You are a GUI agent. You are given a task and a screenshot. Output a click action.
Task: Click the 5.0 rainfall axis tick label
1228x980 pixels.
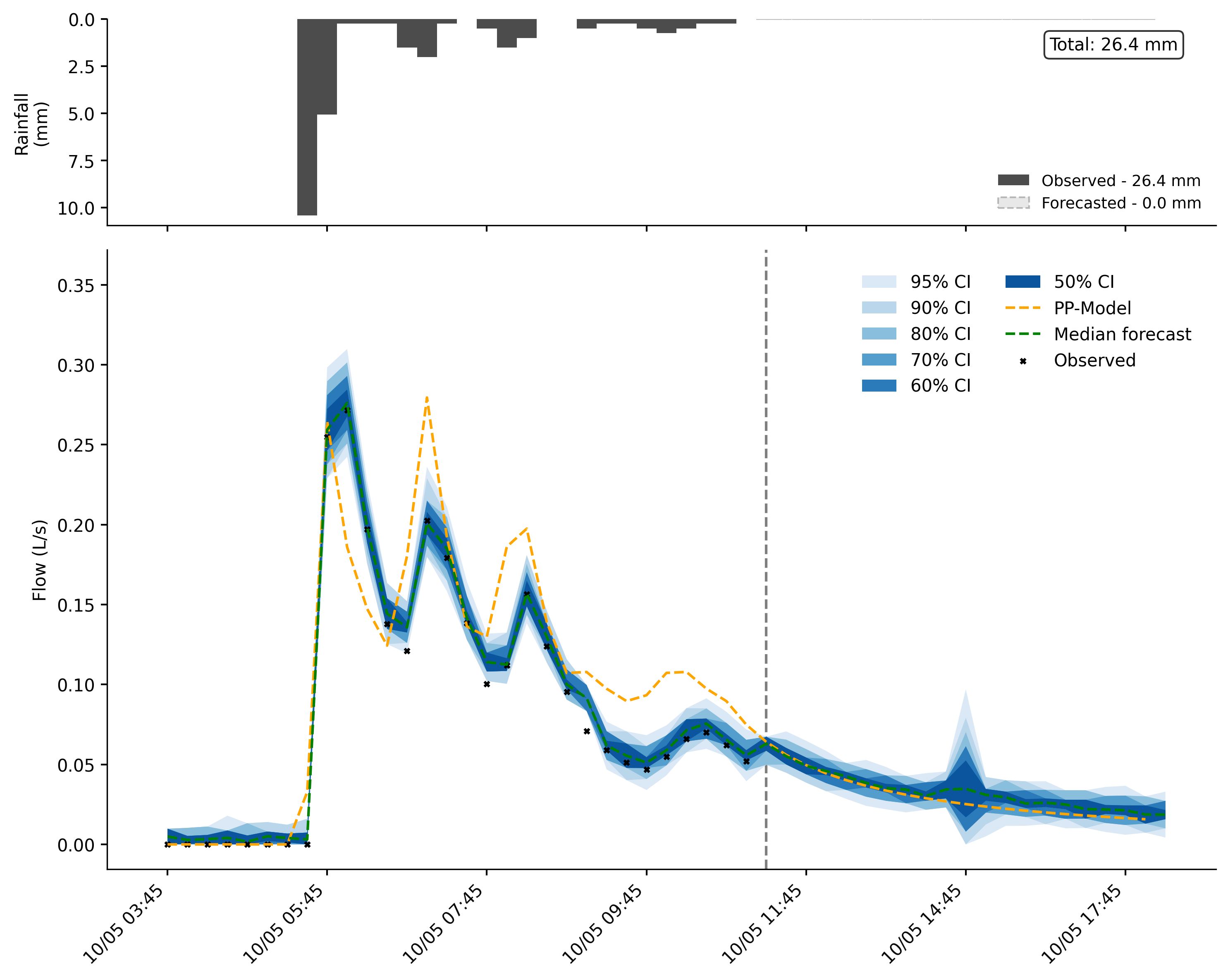(81, 114)
